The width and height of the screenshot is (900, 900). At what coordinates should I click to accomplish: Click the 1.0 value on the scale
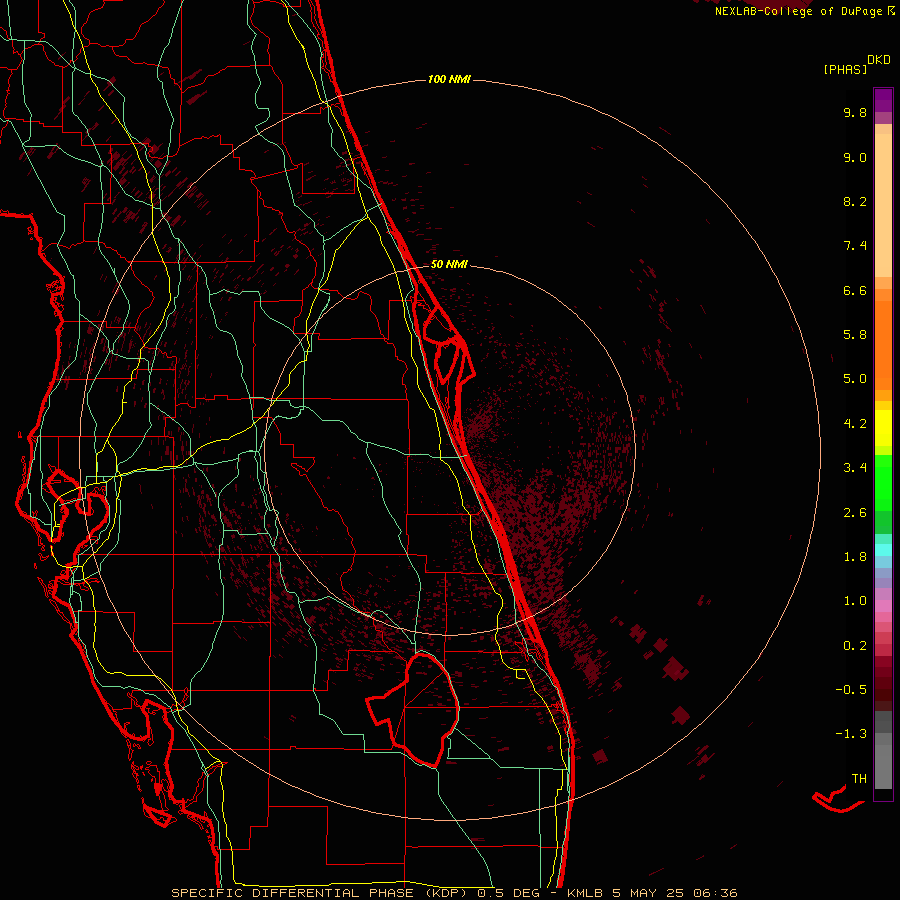[855, 601]
